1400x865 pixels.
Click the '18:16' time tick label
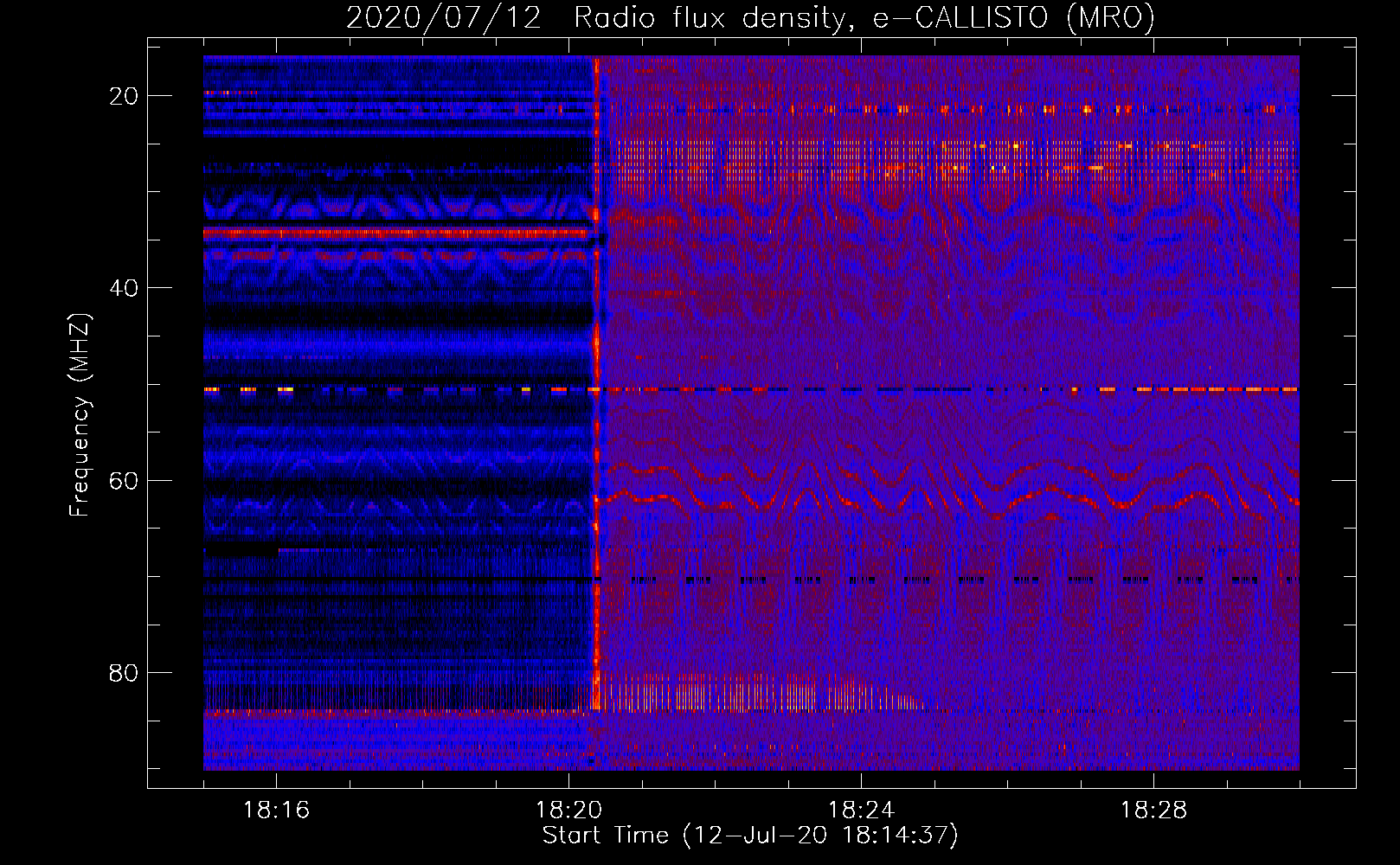pyautogui.click(x=276, y=811)
